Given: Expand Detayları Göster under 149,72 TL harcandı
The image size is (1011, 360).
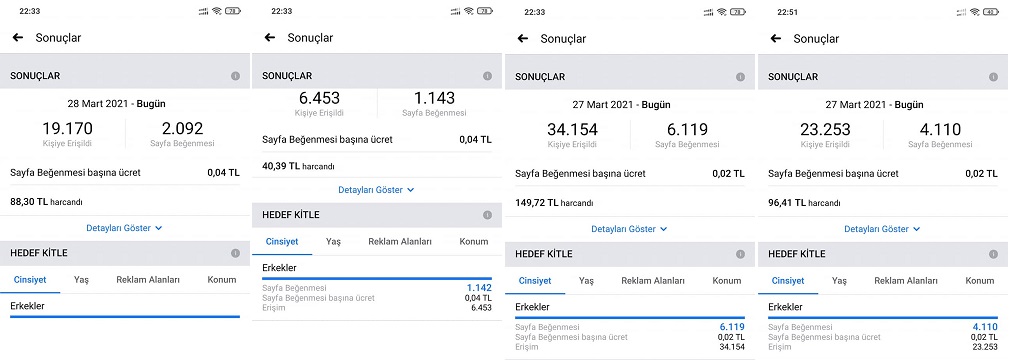Looking at the screenshot, I should tap(629, 229).
